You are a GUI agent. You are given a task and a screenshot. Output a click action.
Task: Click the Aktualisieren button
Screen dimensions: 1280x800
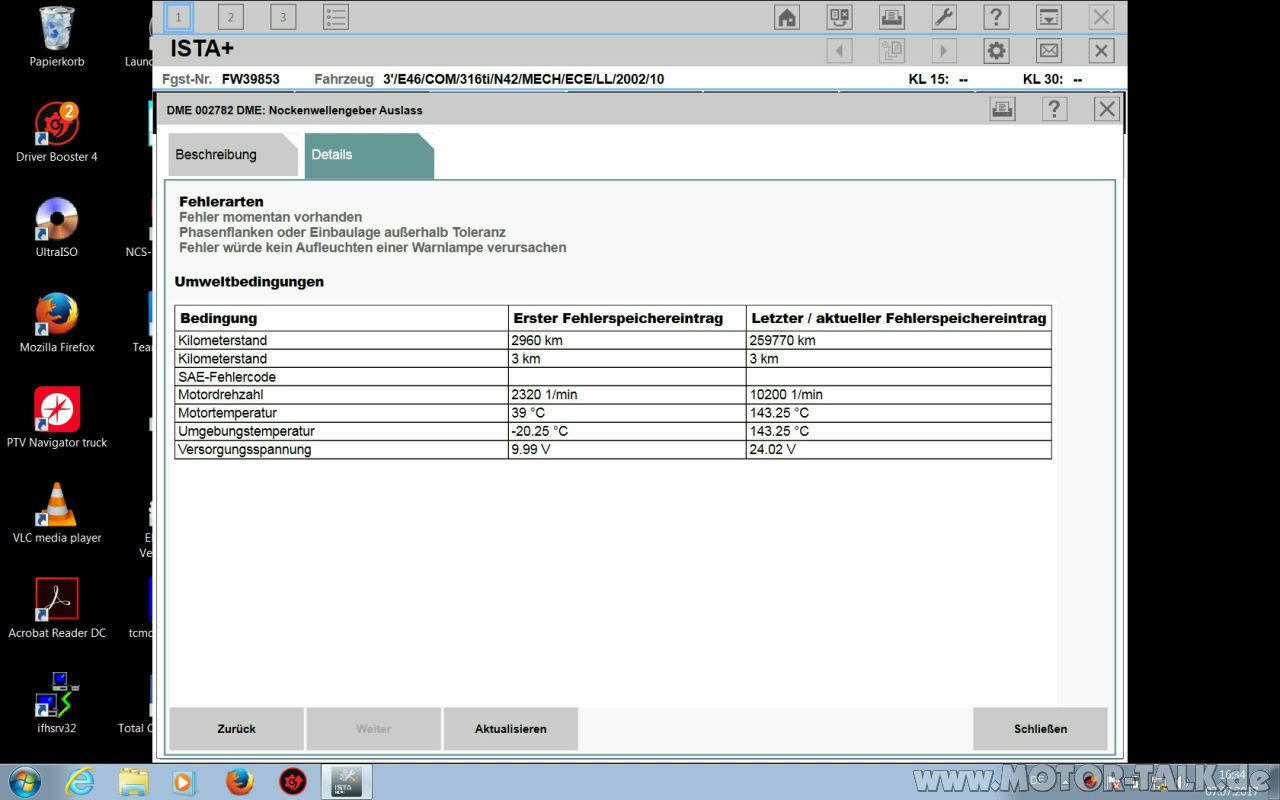click(x=510, y=729)
